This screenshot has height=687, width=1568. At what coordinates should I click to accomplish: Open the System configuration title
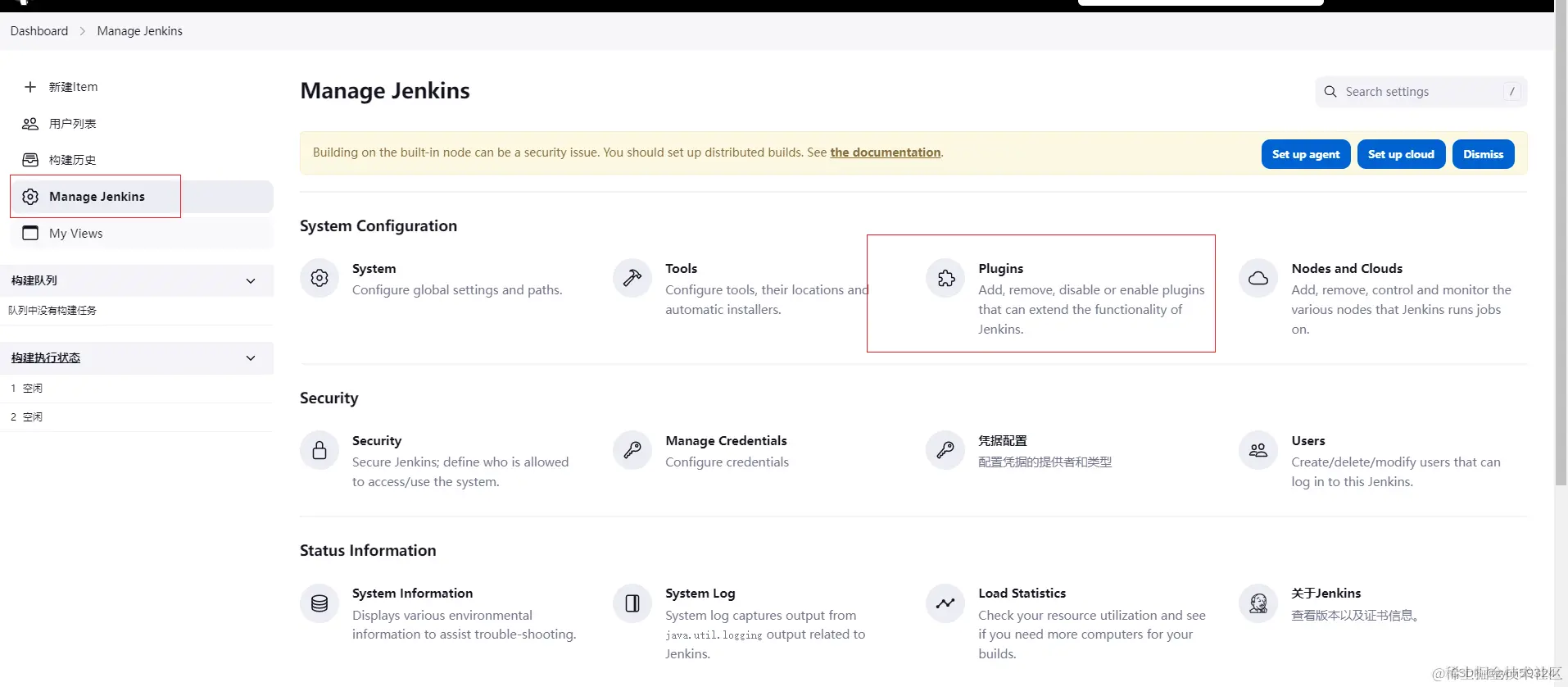(x=374, y=269)
